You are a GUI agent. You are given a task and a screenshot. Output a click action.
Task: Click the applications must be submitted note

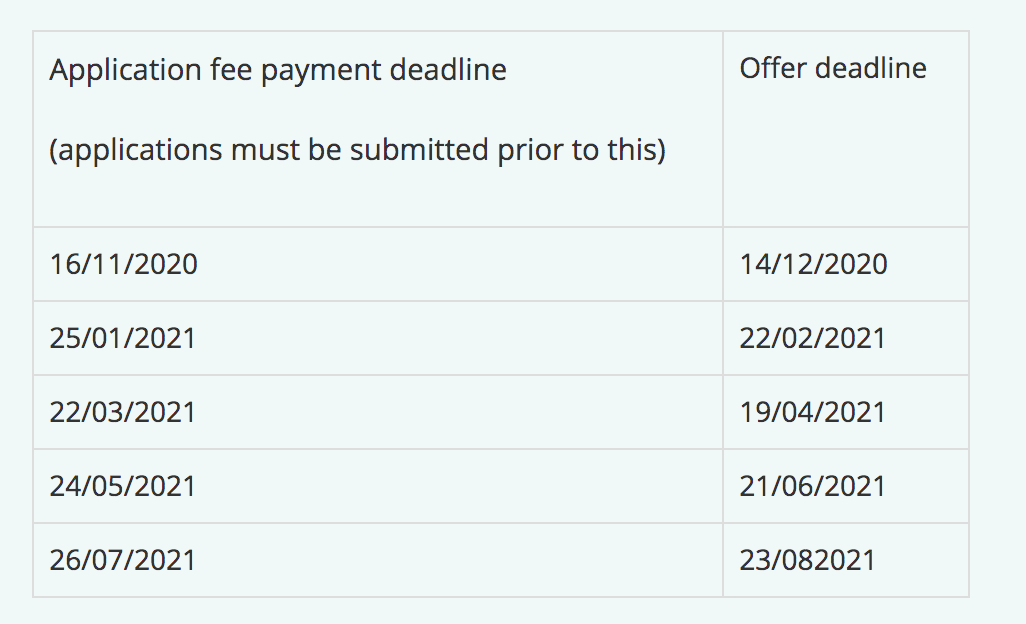click(357, 151)
